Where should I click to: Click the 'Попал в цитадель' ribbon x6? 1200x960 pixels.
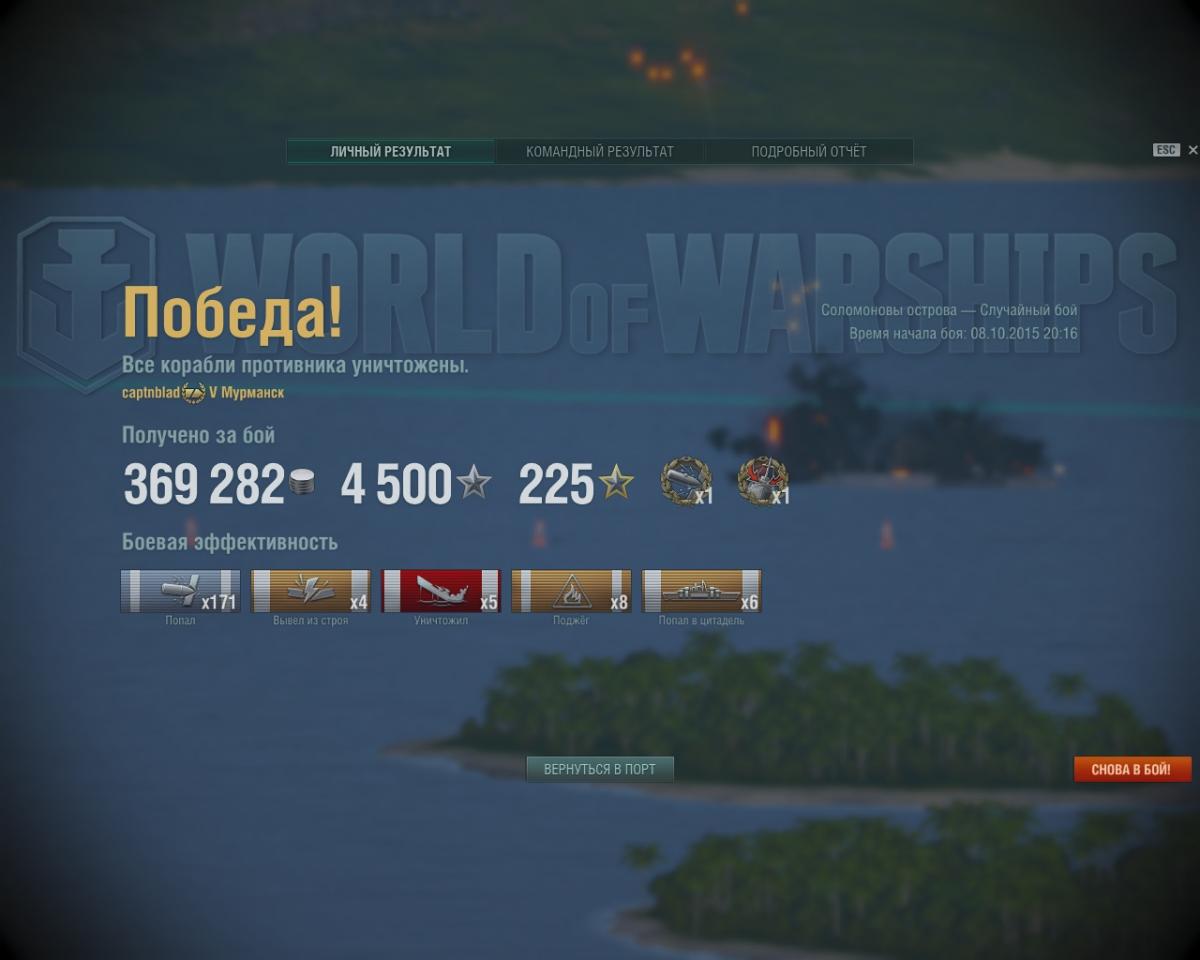point(701,591)
